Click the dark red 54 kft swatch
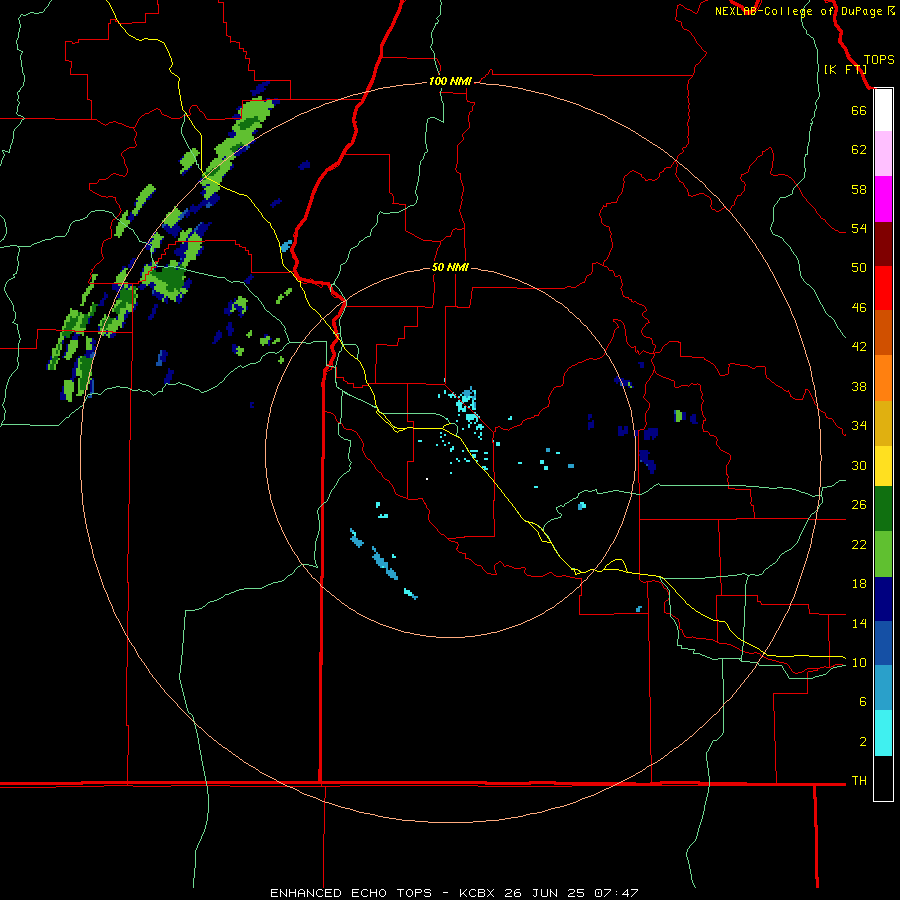The width and height of the screenshot is (900, 900). pos(883,243)
